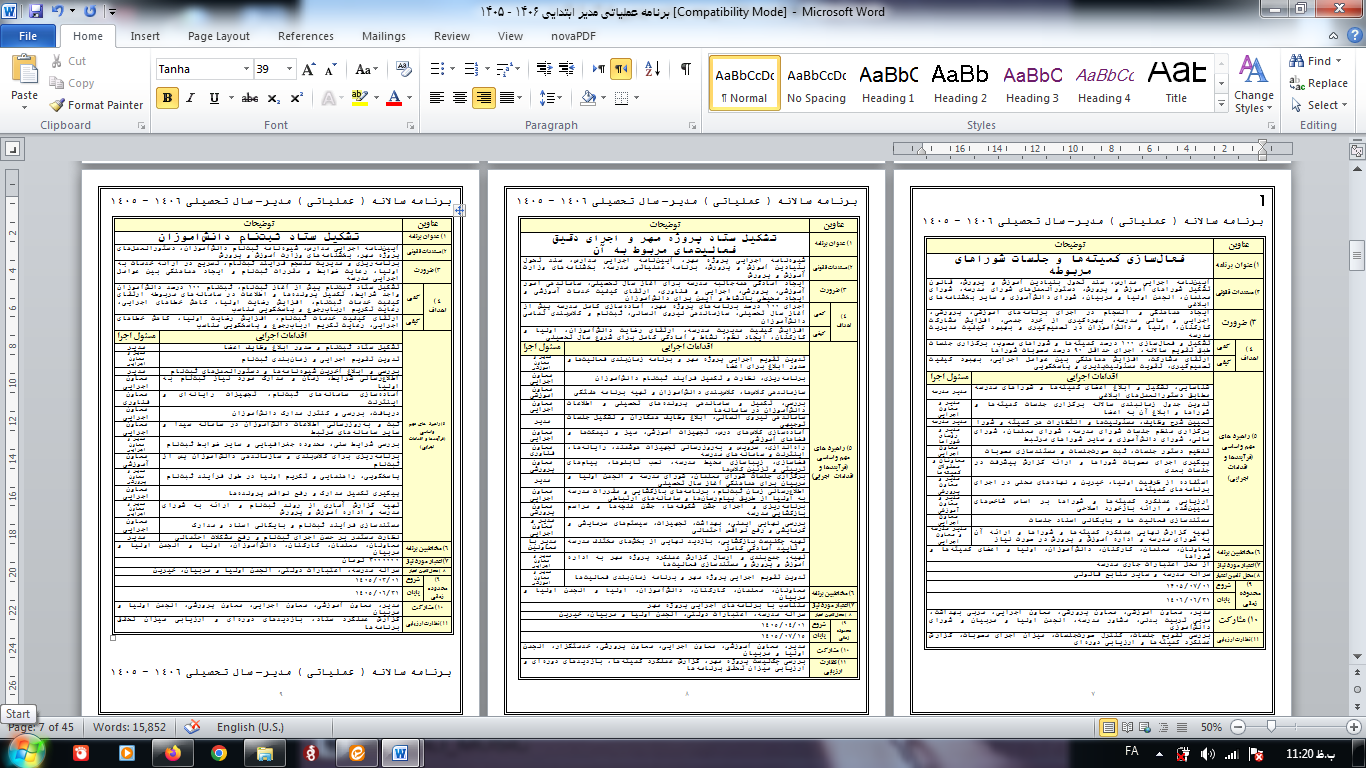This screenshot has width=1366, height=768.
Task: Apply the Heading 1 style
Action: click(889, 83)
